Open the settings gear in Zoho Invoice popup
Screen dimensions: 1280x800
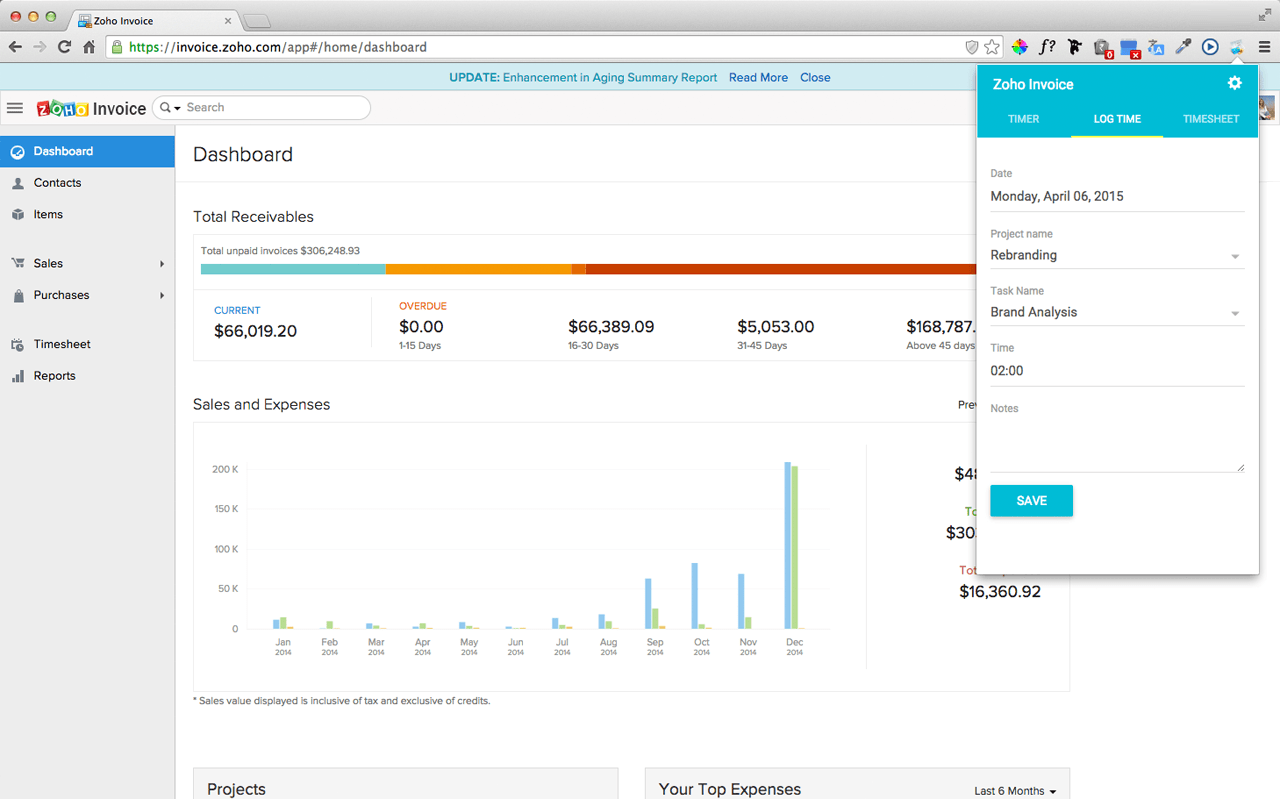[x=1234, y=84]
